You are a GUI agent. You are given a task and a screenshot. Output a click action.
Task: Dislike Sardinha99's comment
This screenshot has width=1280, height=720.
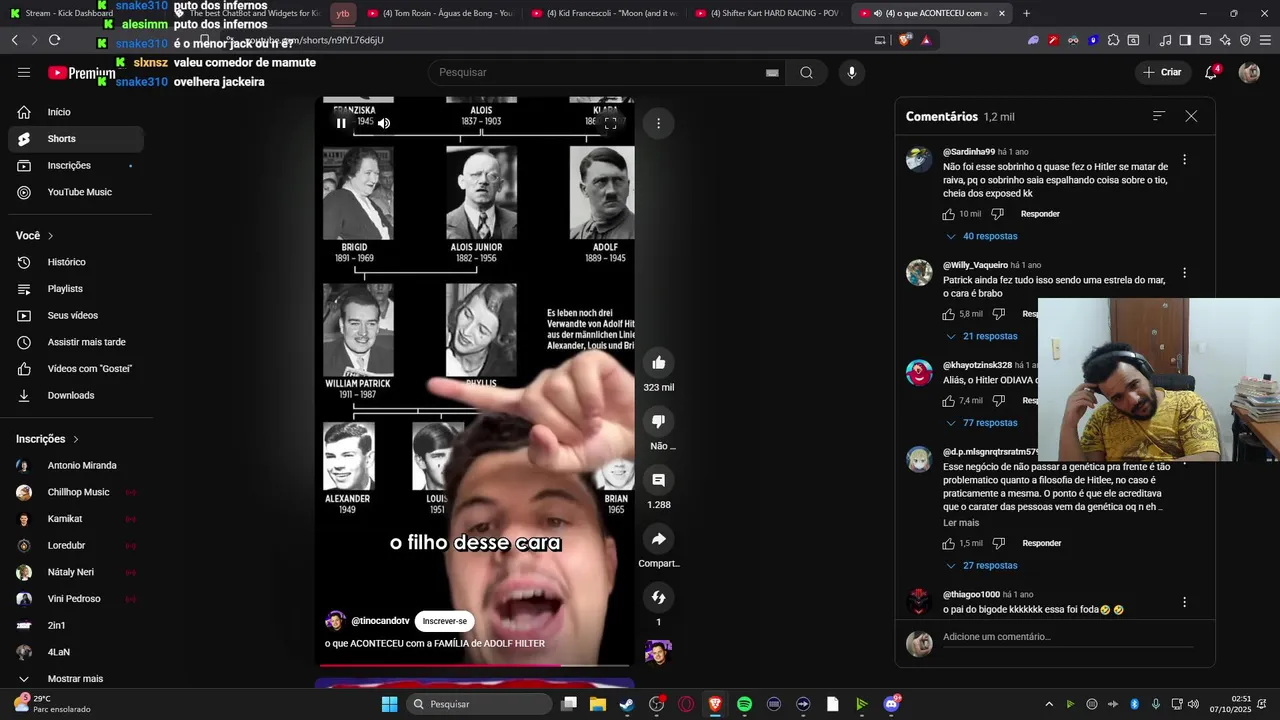pos(997,214)
